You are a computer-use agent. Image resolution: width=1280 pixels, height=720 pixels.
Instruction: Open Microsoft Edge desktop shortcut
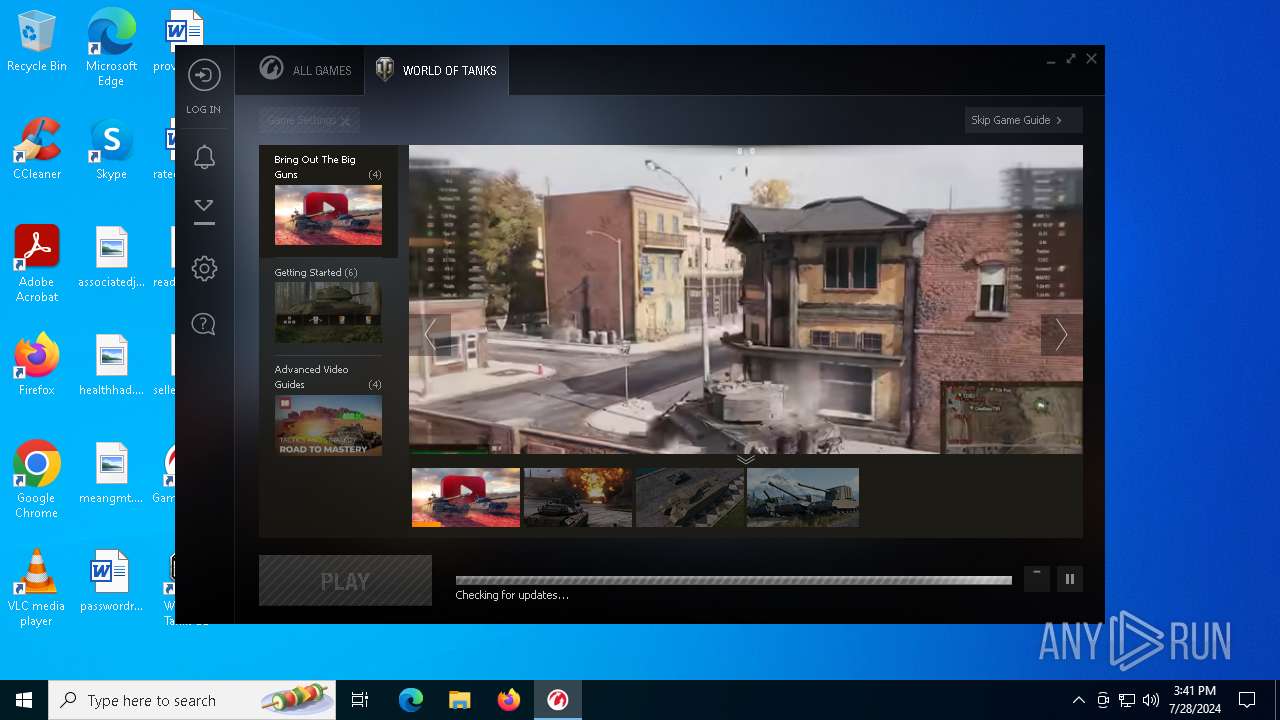pos(111,47)
